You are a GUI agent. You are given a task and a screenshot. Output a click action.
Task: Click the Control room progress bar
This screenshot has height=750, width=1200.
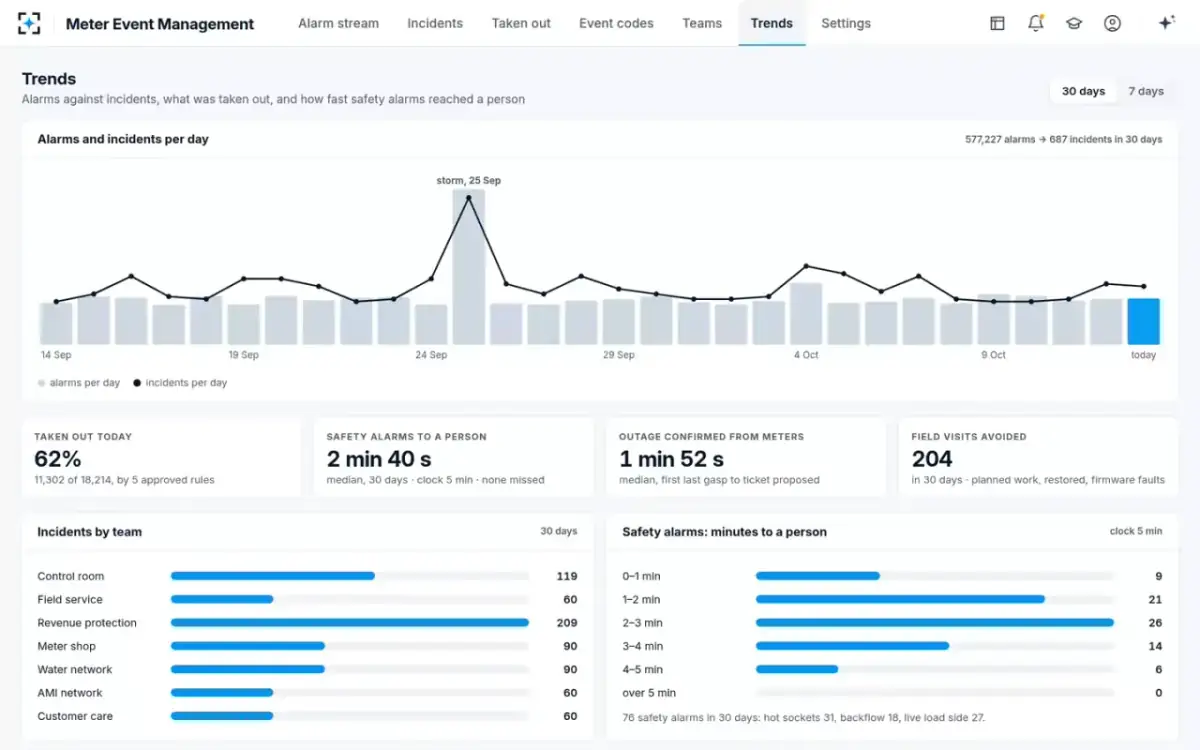tap(350, 576)
